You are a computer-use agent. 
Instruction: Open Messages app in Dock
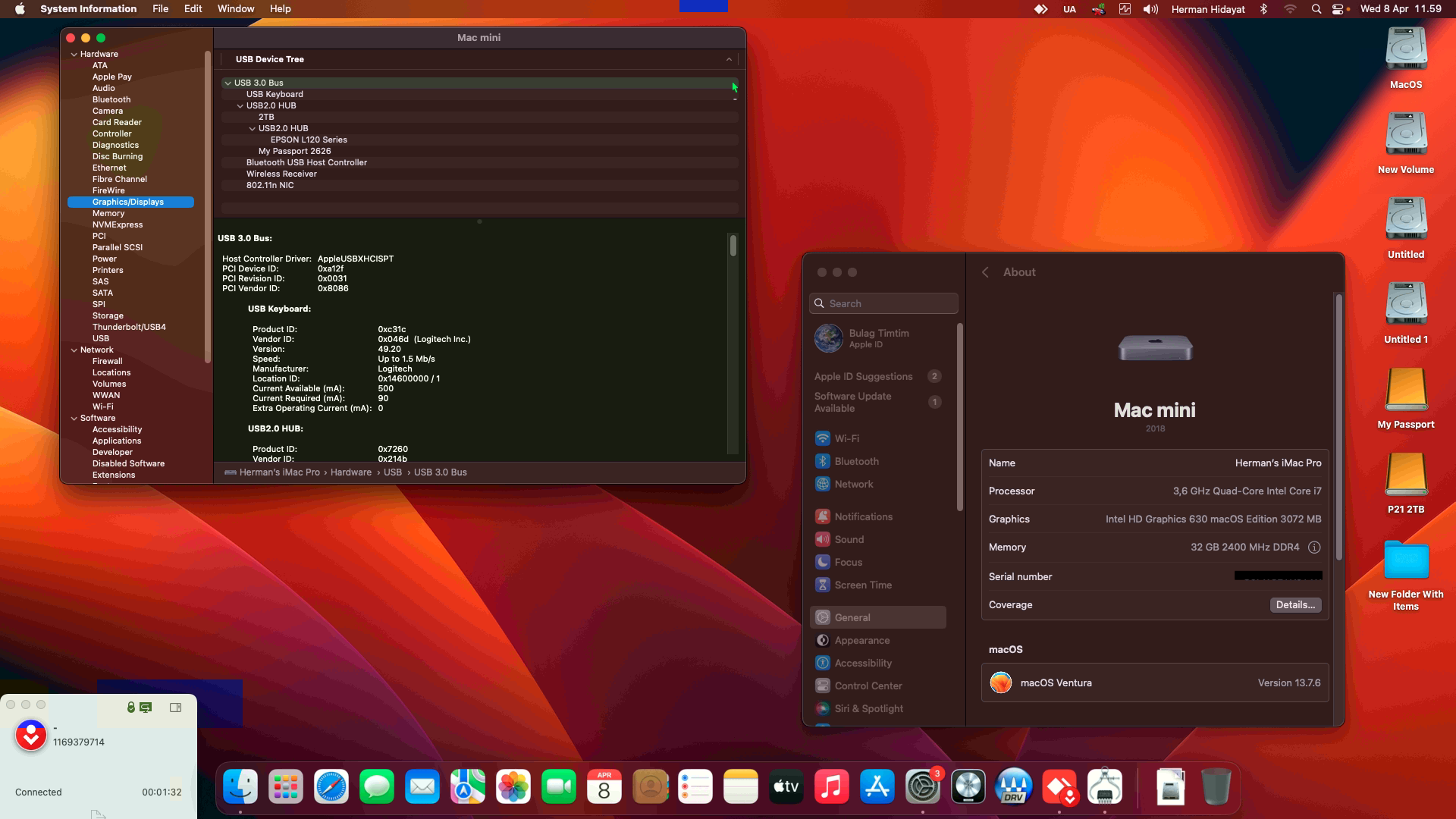click(377, 787)
